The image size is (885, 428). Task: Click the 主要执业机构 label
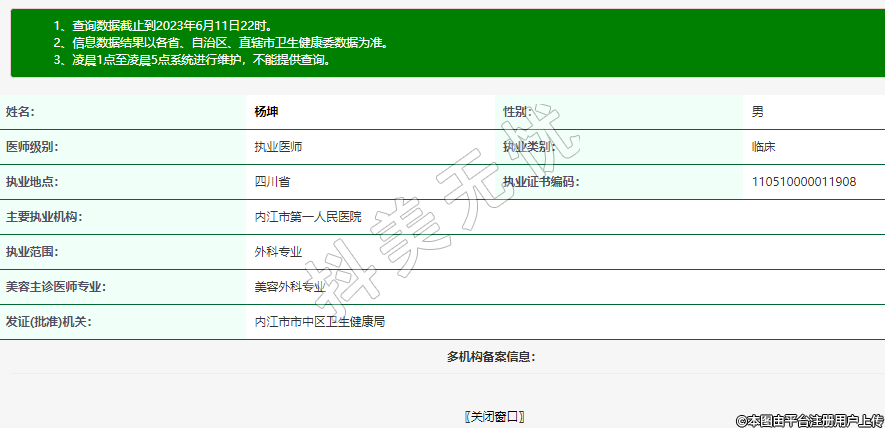[44, 217]
